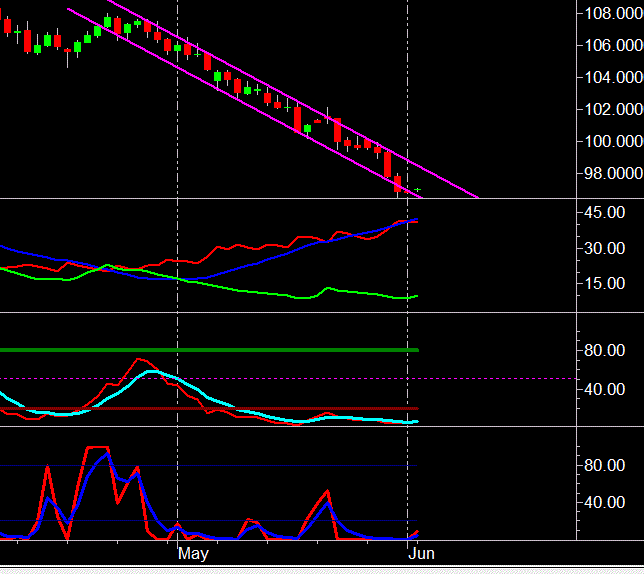Click the Jun date label

tap(421, 554)
